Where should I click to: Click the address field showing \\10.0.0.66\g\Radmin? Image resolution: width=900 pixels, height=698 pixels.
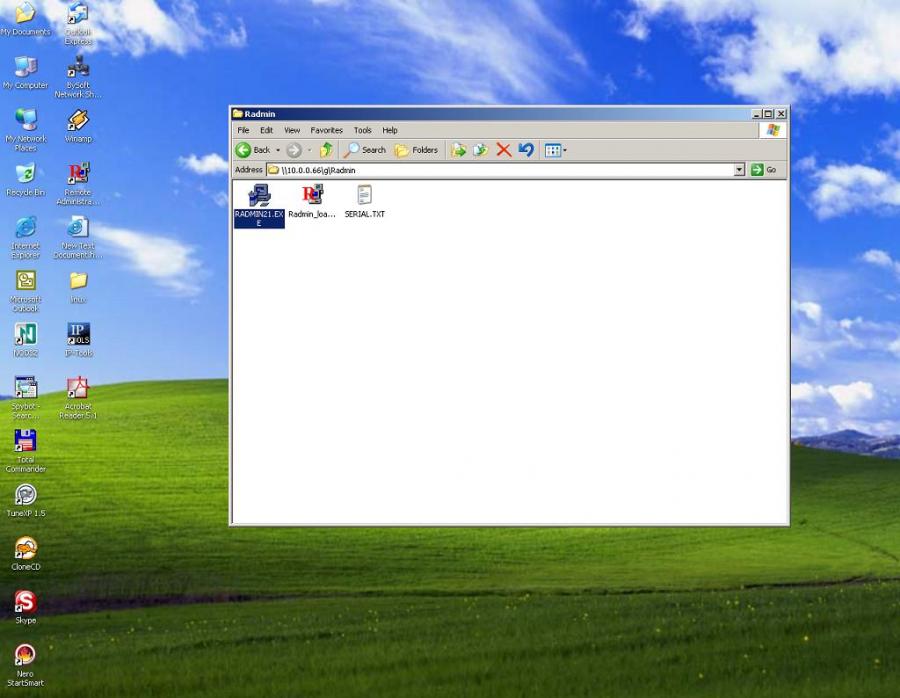click(499, 170)
